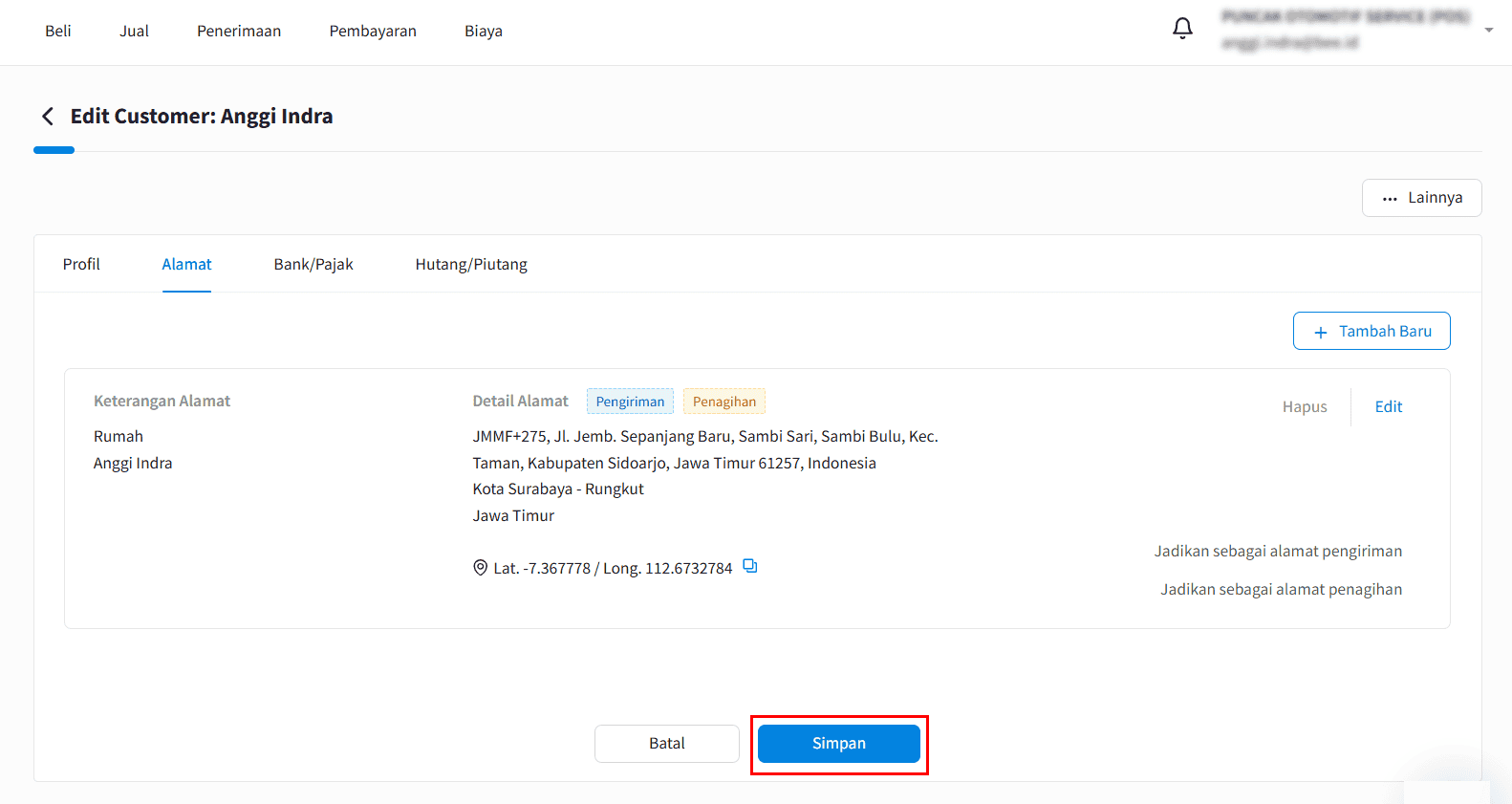Click the Penagihan tag
This screenshot has height=804, width=1512.
coord(724,402)
